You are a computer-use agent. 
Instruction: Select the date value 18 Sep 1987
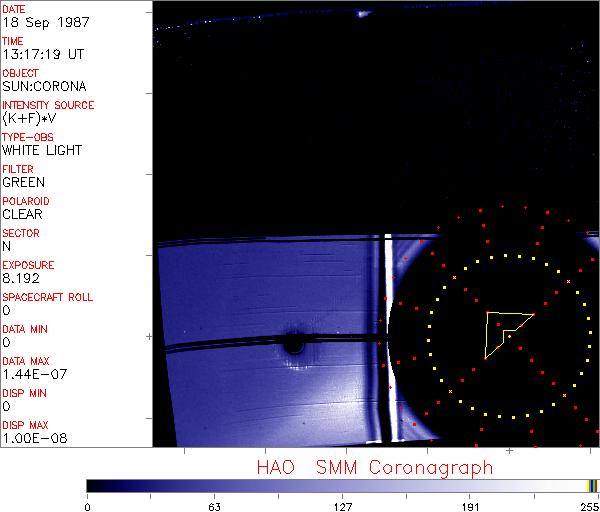39,22
